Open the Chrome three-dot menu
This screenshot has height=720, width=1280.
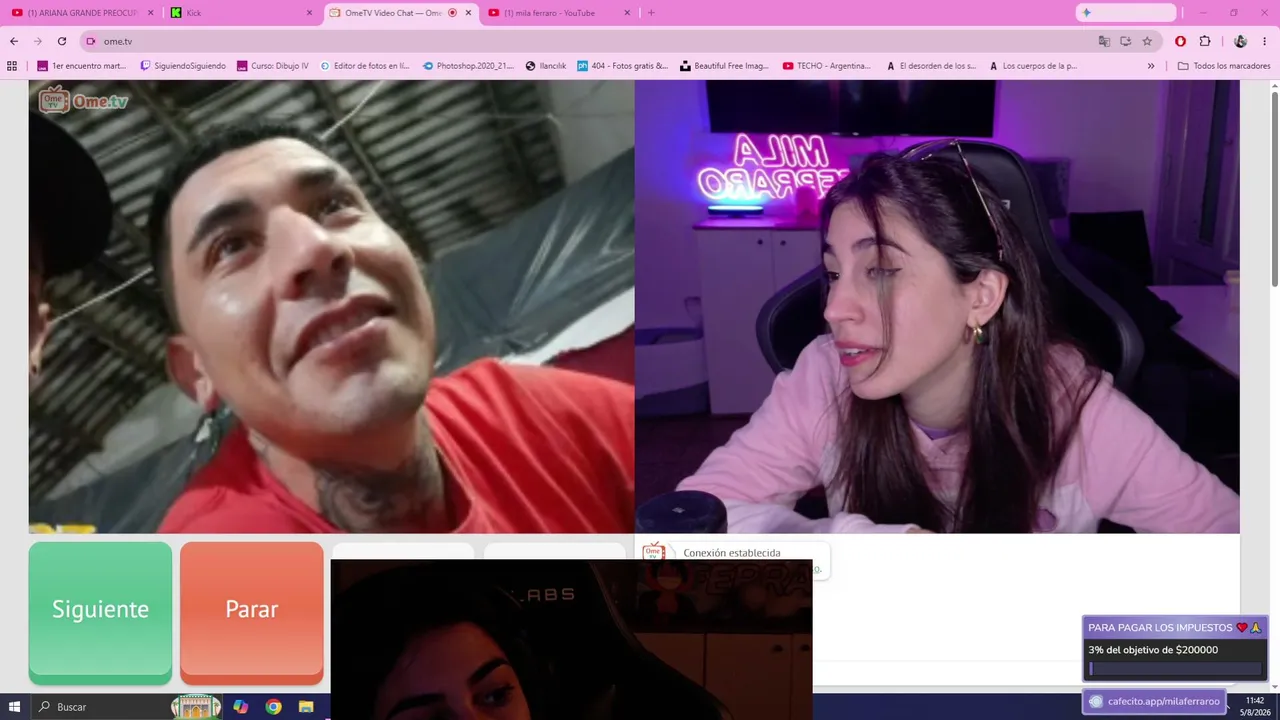(x=1265, y=41)
